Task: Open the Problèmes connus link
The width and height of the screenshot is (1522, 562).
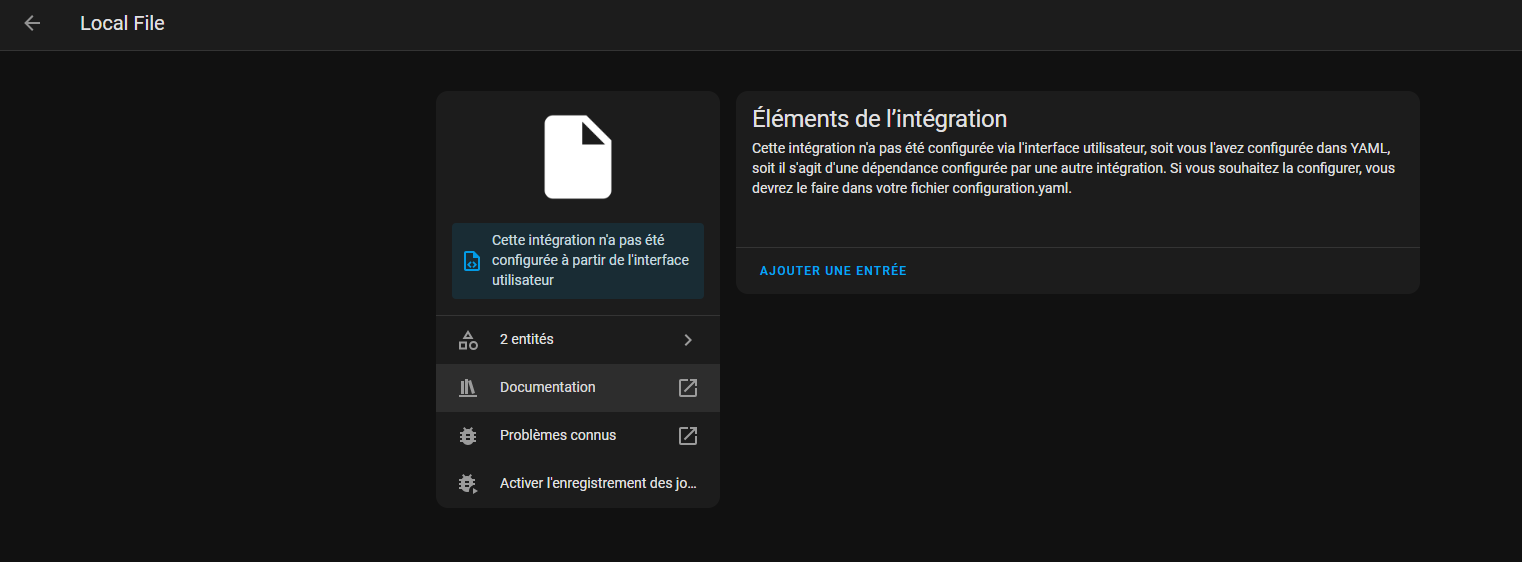Action: pos(578,436)
